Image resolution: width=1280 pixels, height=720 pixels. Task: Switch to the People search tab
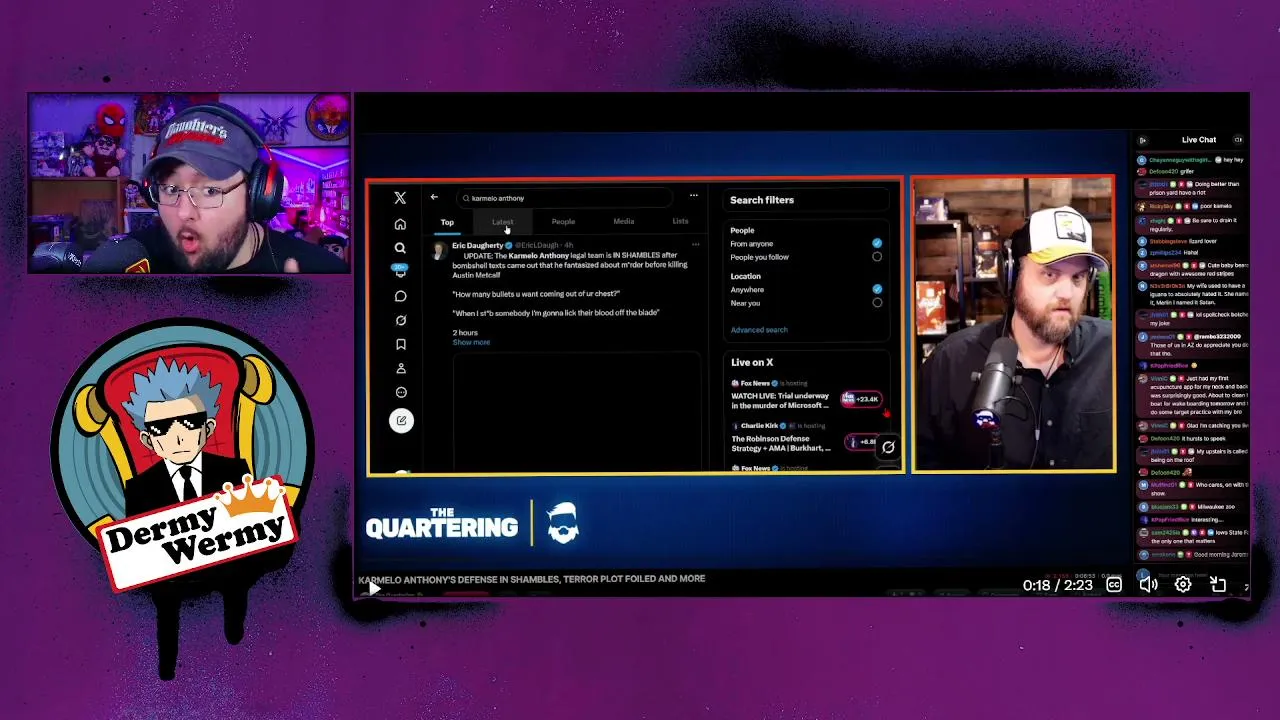pos(563,222)
